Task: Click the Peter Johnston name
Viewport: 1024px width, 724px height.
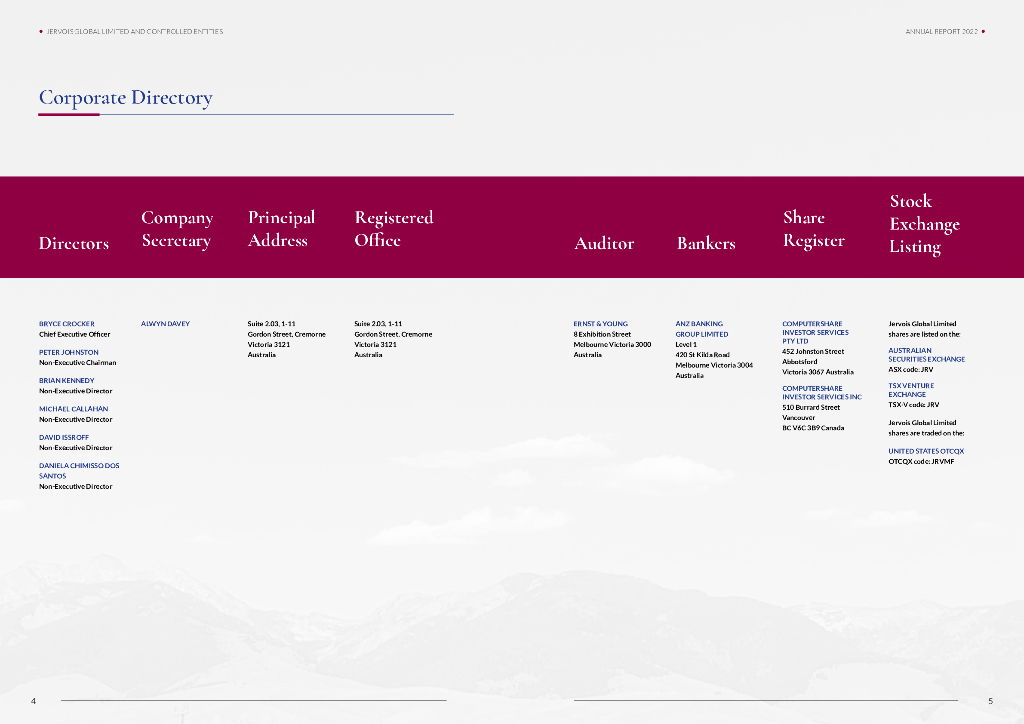Action: point(69,352)
